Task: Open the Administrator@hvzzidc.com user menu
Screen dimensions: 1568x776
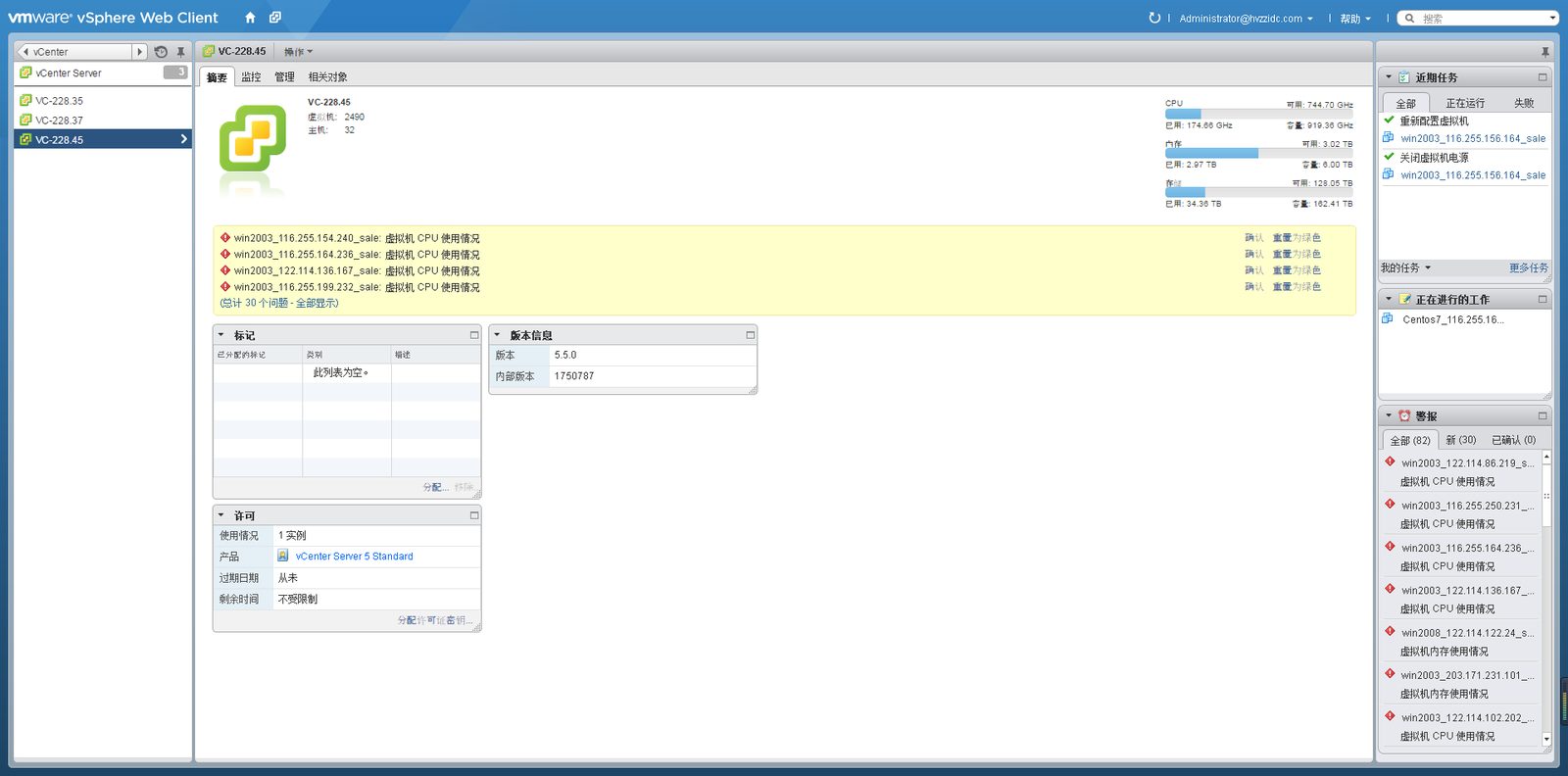Action: 1246,19
